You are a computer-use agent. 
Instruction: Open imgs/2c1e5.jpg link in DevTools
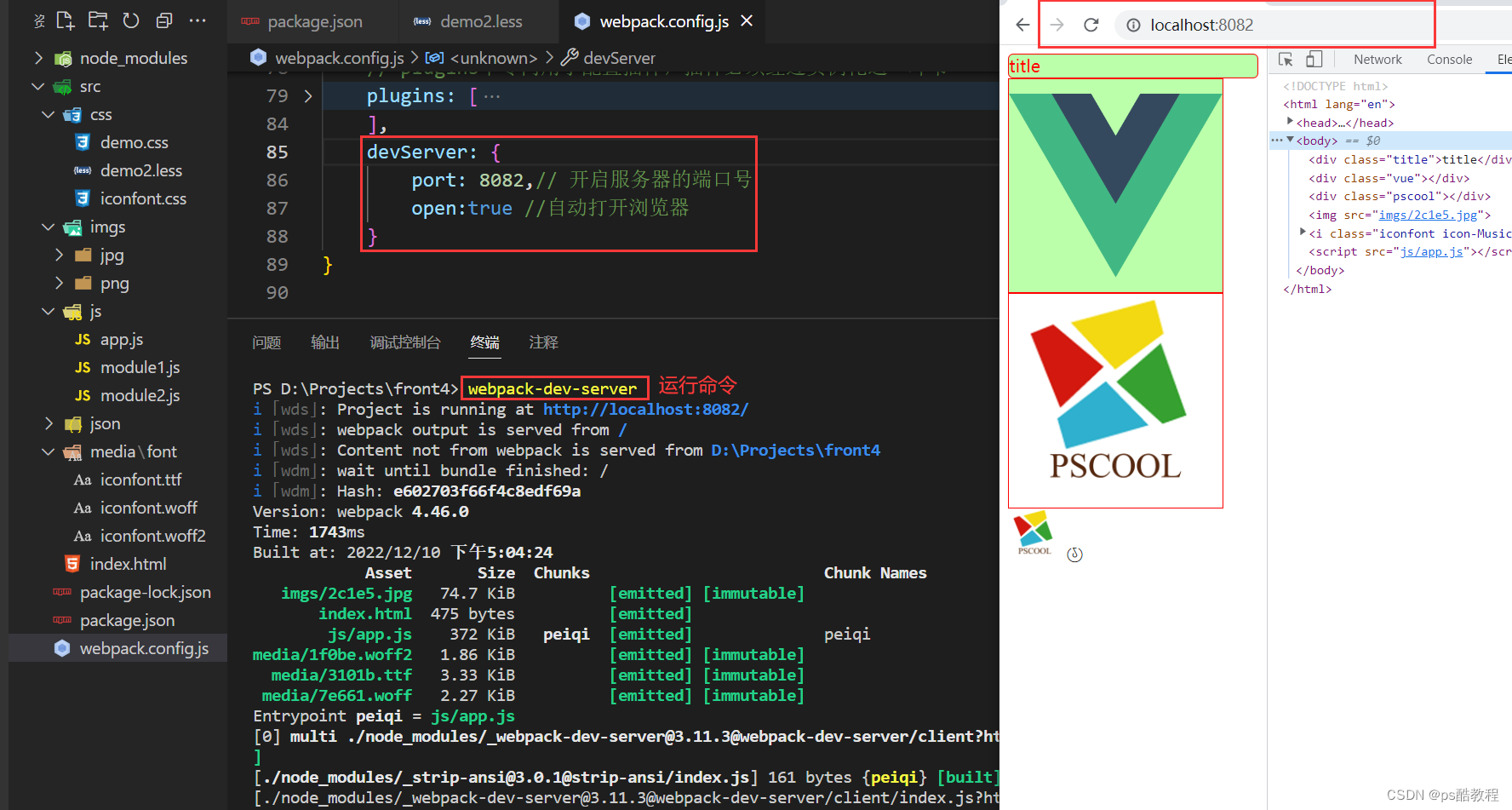click(x=1428, y=215)
